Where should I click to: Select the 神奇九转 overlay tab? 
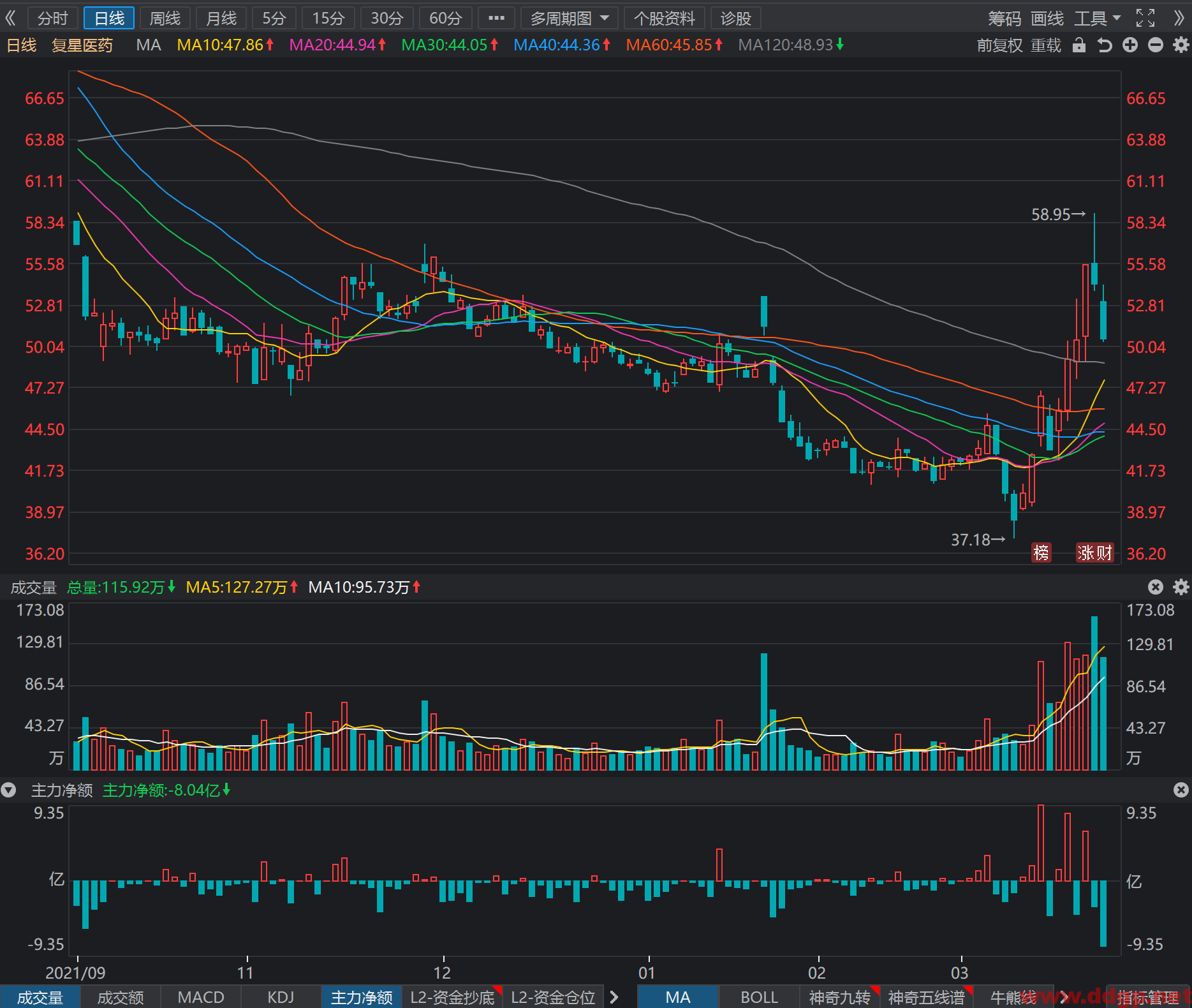tap(840, 997)
